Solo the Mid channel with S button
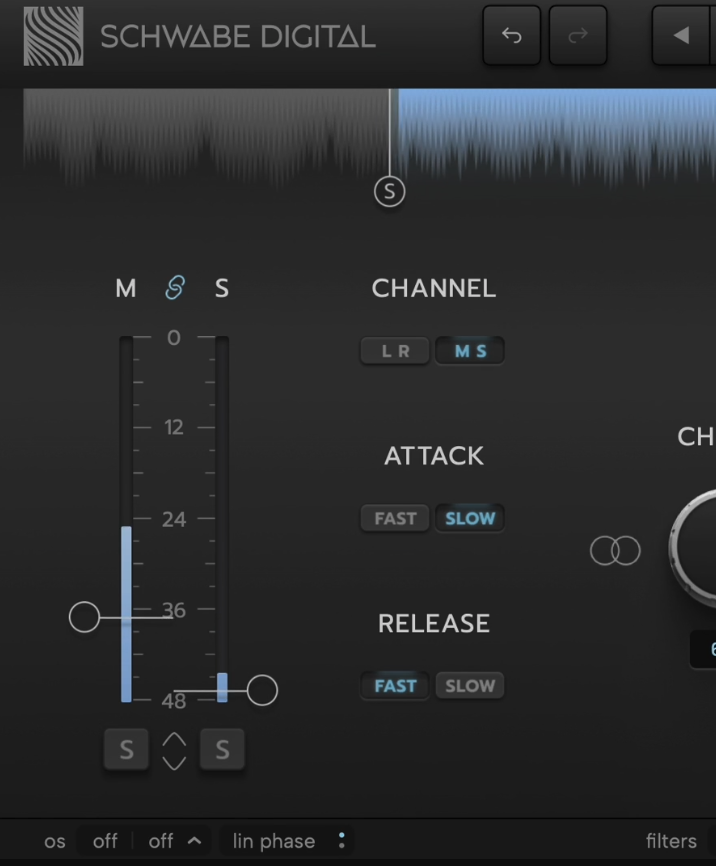Viewport: 716px width, 866px height. (x=127, y=749)
